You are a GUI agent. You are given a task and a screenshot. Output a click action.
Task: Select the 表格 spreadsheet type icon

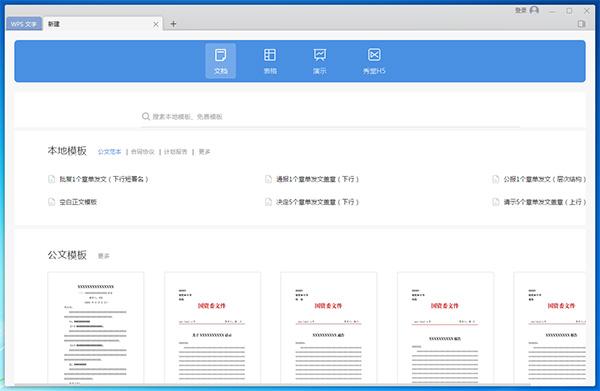coord(270,61)
